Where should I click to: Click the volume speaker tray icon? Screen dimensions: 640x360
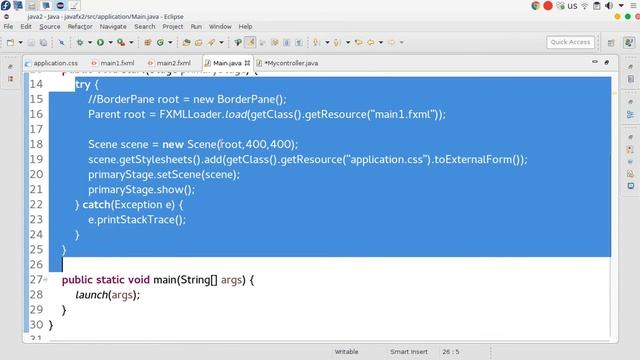(609, 6)
